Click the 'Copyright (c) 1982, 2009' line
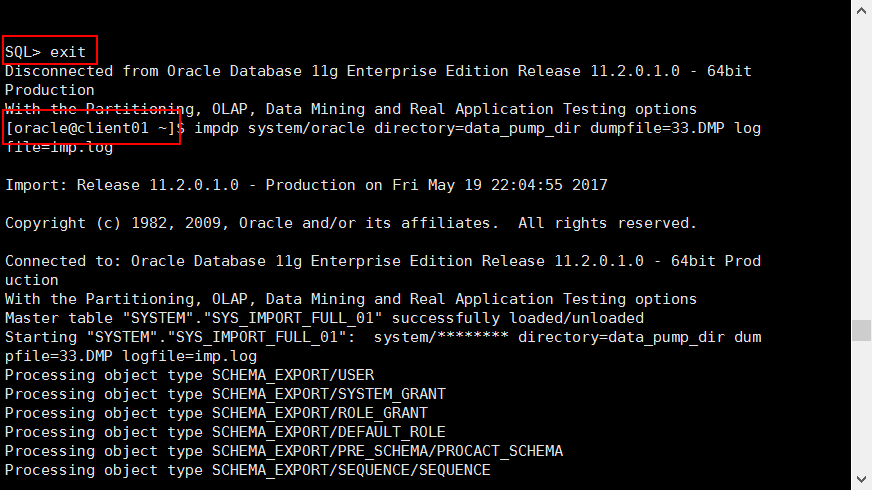The width and height of the screenshot is (872, 490). pos(351,223)
